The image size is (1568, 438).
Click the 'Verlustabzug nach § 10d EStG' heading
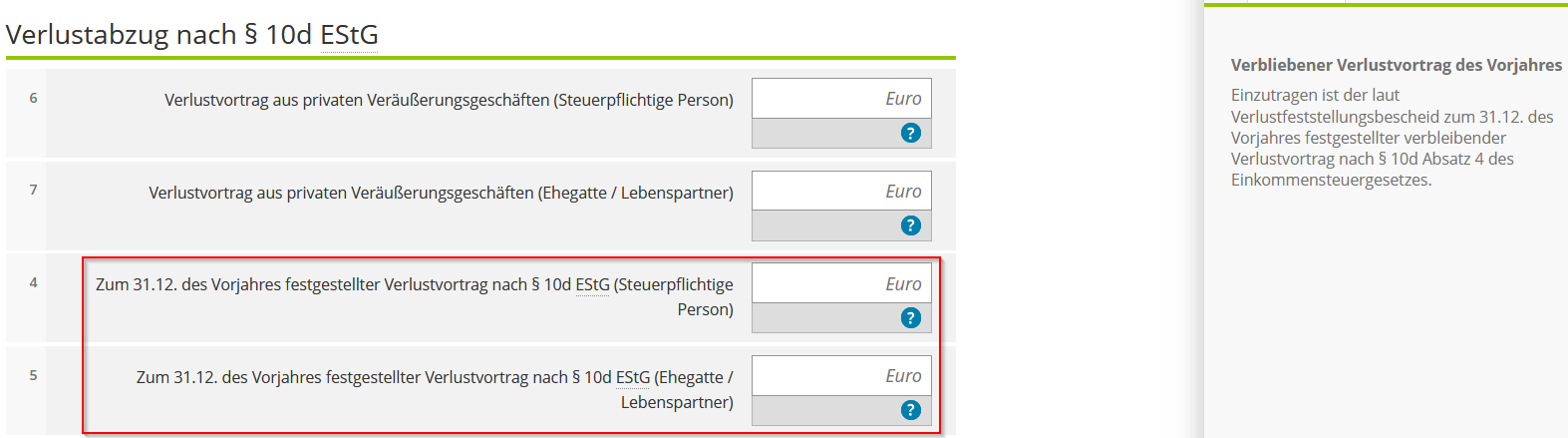191,35
